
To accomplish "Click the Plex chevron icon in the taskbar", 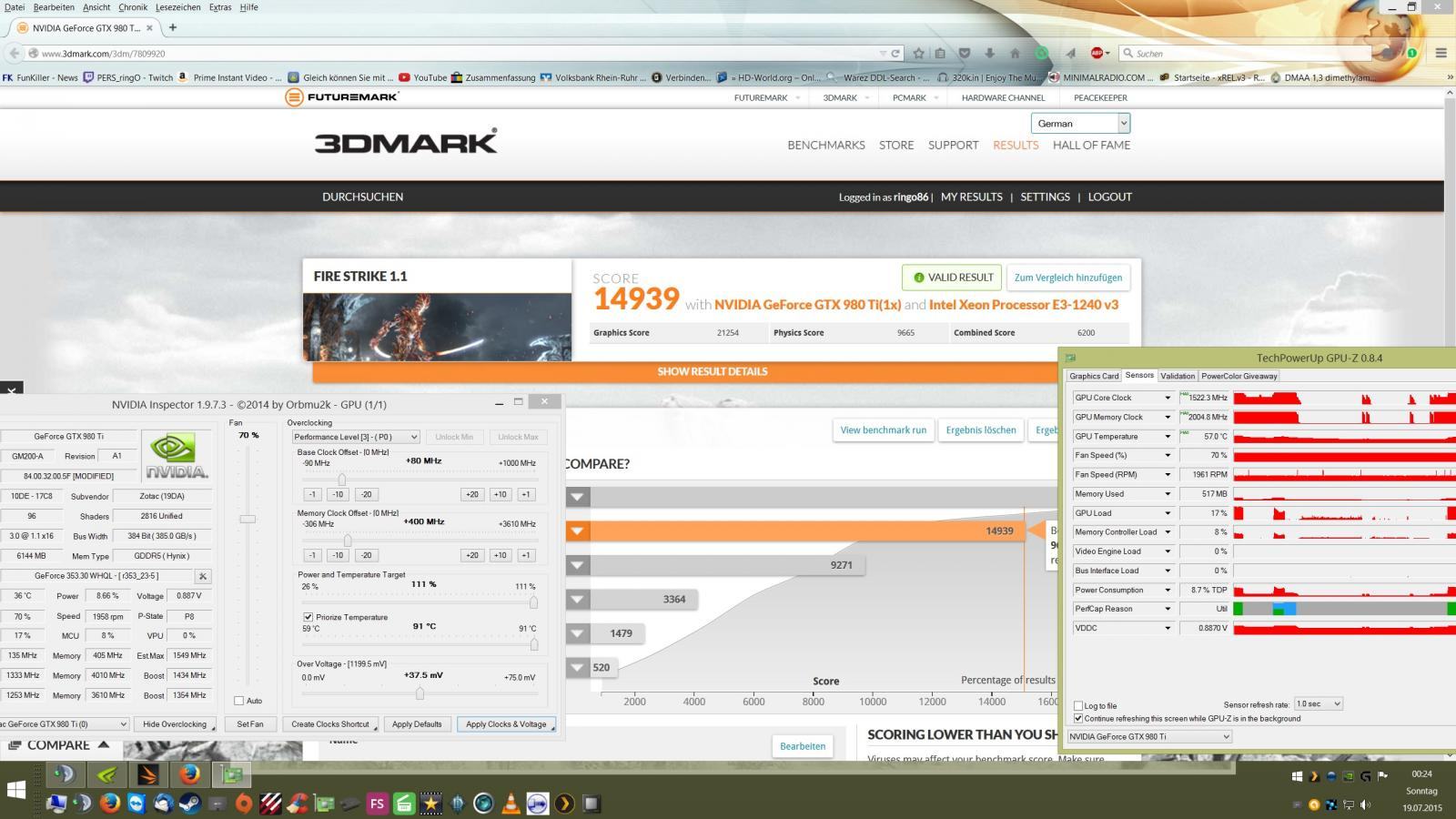I will pos(564,804).
